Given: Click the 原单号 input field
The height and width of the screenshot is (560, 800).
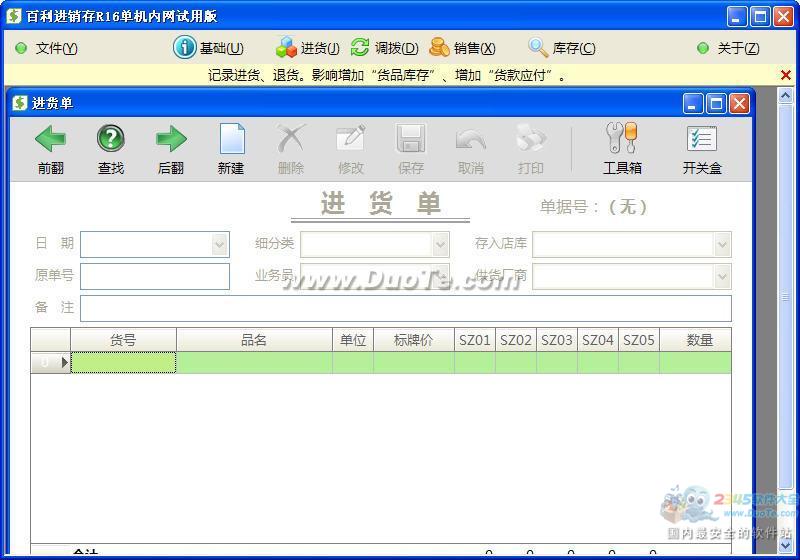Looking at the screenshot, I should (155, 276).
